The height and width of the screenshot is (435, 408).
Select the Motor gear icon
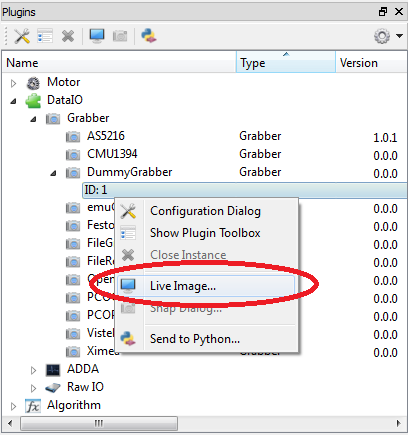point(33,83)
